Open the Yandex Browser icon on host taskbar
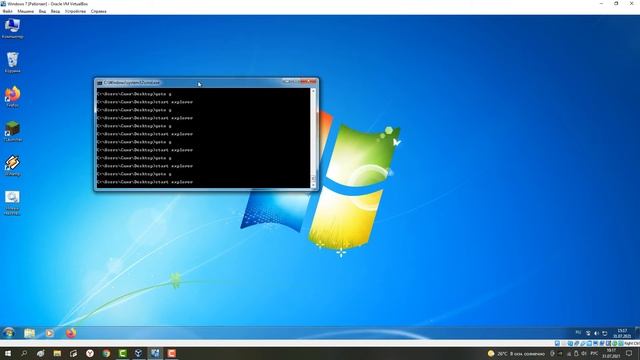This screenshot has height=360, width=640. [90, 353]
